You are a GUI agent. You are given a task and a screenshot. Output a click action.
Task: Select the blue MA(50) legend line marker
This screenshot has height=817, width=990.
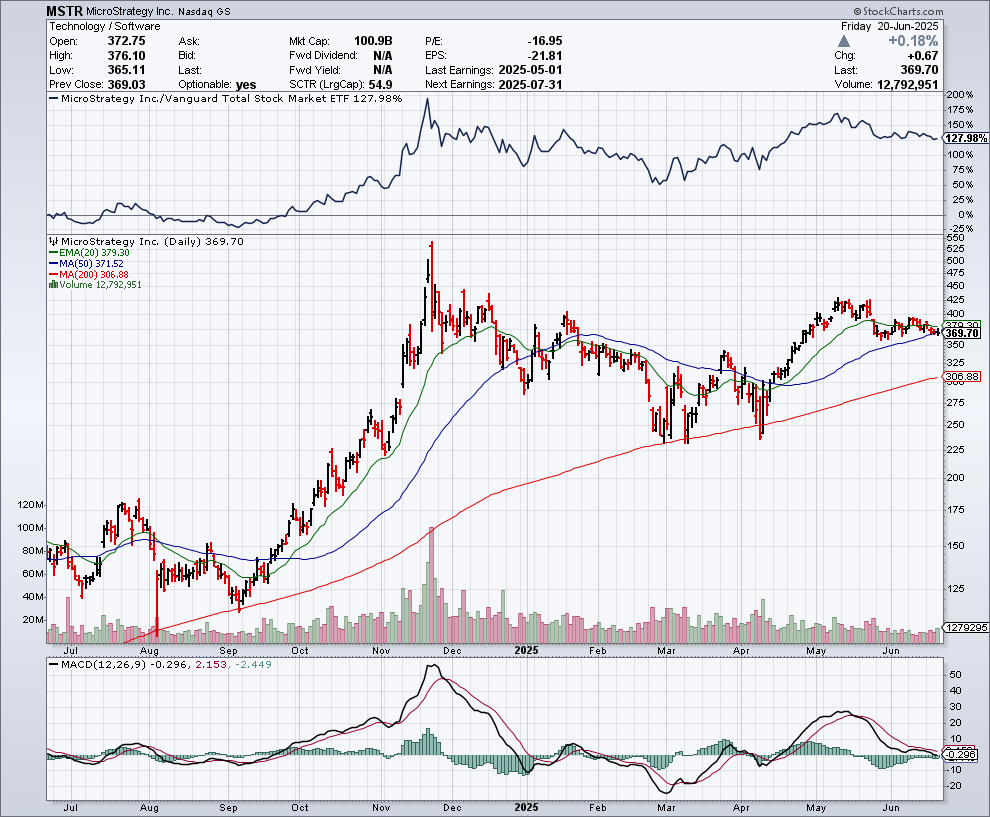coord(54,263)
